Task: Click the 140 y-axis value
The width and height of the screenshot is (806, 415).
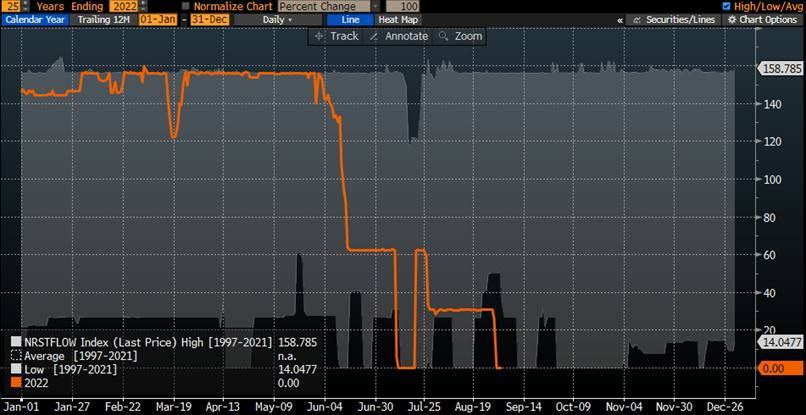Action: 773,104
